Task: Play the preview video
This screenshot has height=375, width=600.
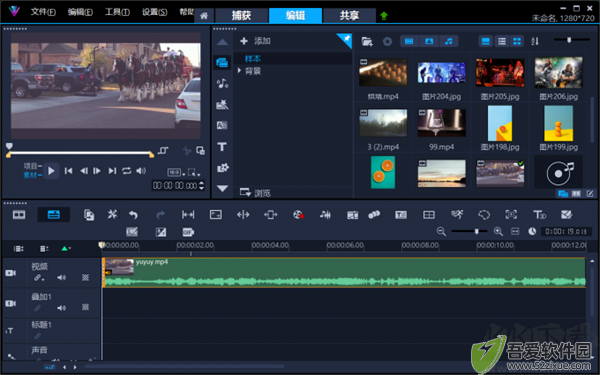Action: [x=51, y=171]
